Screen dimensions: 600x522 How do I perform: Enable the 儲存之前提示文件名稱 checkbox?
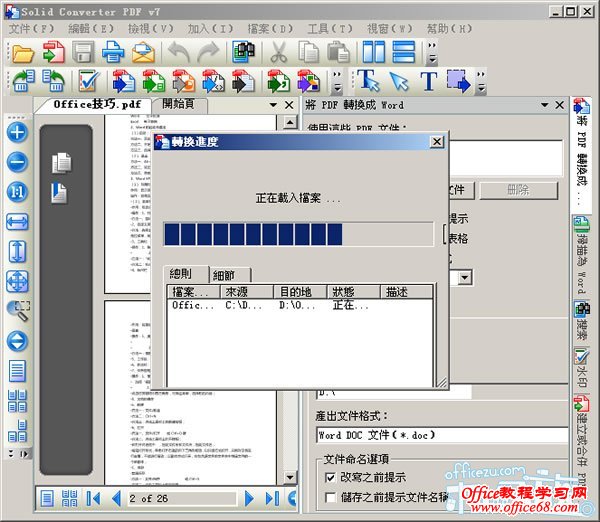(332, 497)
